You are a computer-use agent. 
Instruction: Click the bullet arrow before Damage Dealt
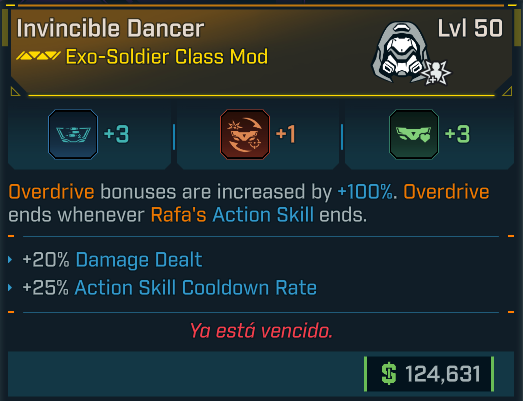[10, 260]
